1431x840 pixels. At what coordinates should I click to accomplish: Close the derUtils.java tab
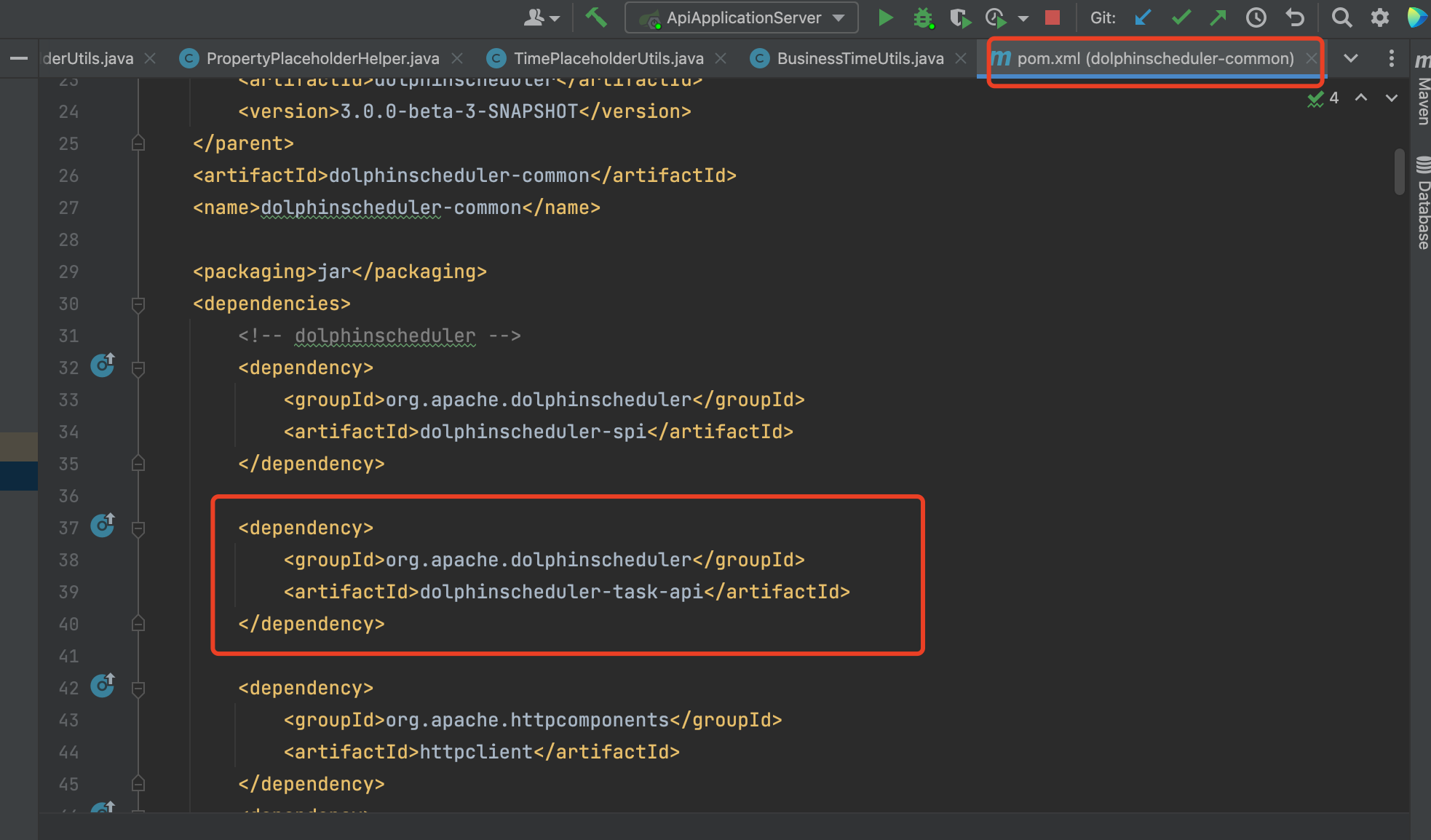150,58
